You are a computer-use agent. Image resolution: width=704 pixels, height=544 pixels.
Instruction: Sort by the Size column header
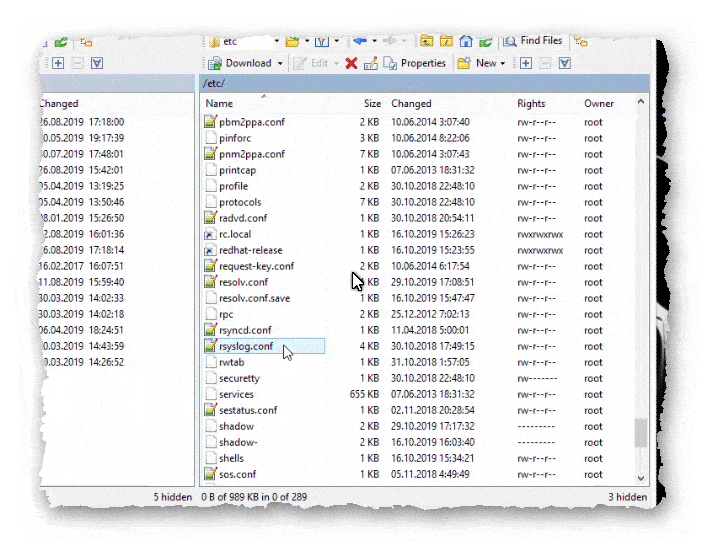point(372,104)
